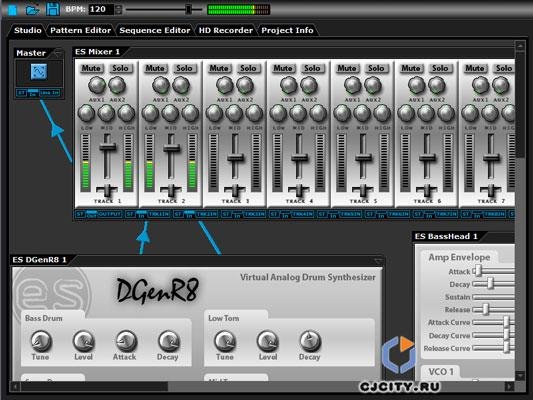Click the blue Master module icon
533x400 pixels.
[39, 71]
